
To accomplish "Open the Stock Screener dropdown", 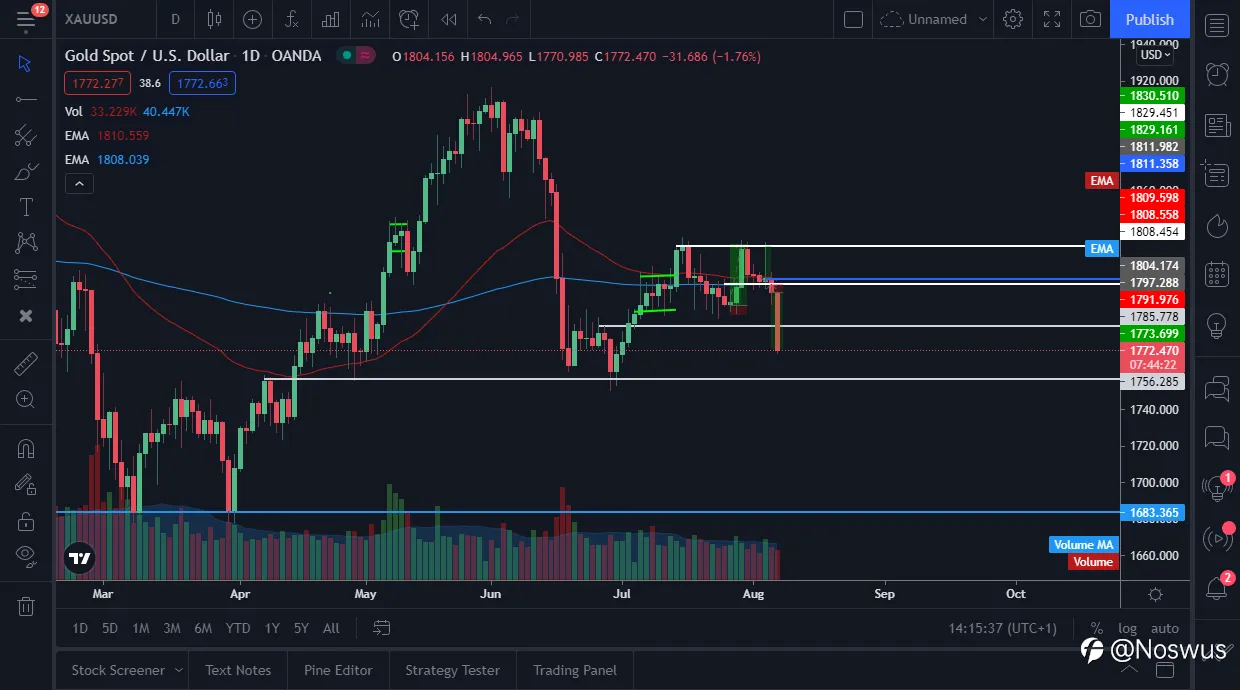I will click(127, 670).
